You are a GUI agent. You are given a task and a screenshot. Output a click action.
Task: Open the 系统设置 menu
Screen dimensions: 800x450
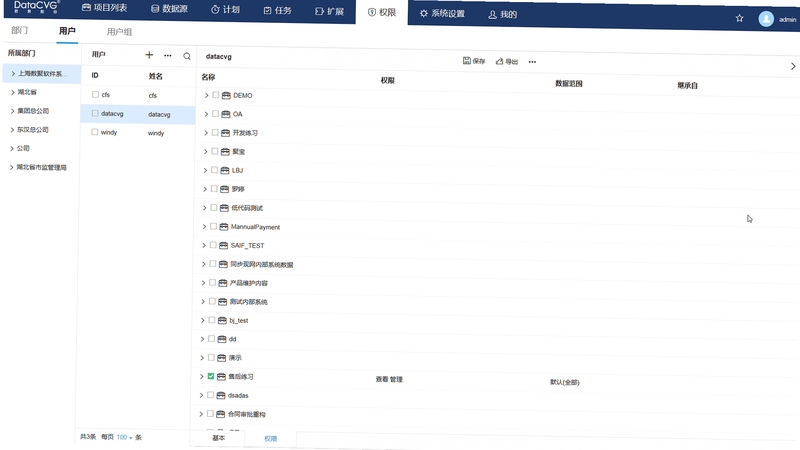pyautogui.click(x=442, y=13)
